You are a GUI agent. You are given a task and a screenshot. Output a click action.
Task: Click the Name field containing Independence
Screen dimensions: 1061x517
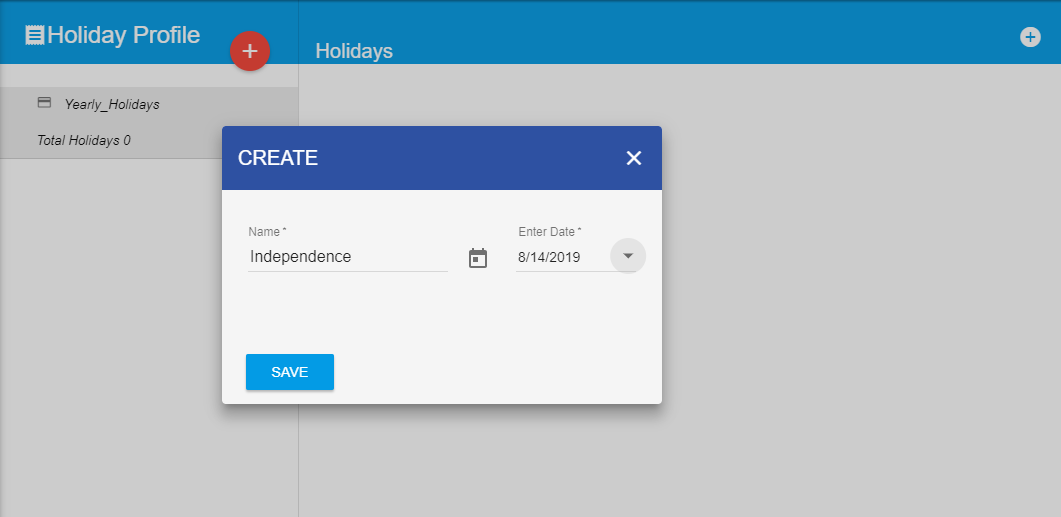click(347, 257)
